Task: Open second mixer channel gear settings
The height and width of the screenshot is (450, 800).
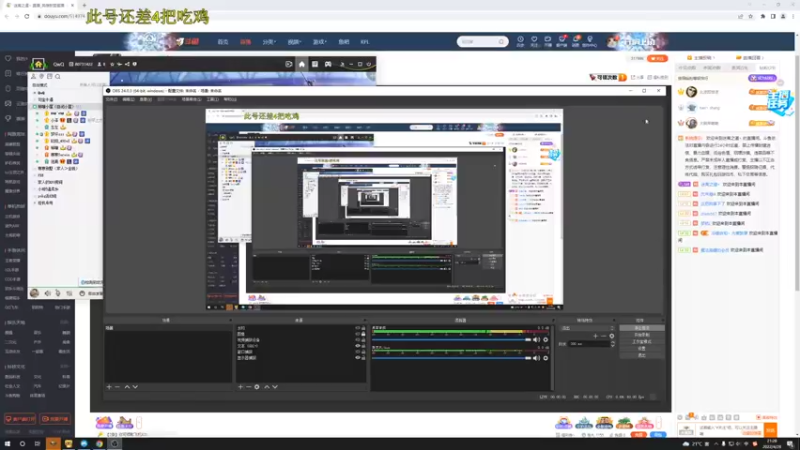Action: click(545, 358)
